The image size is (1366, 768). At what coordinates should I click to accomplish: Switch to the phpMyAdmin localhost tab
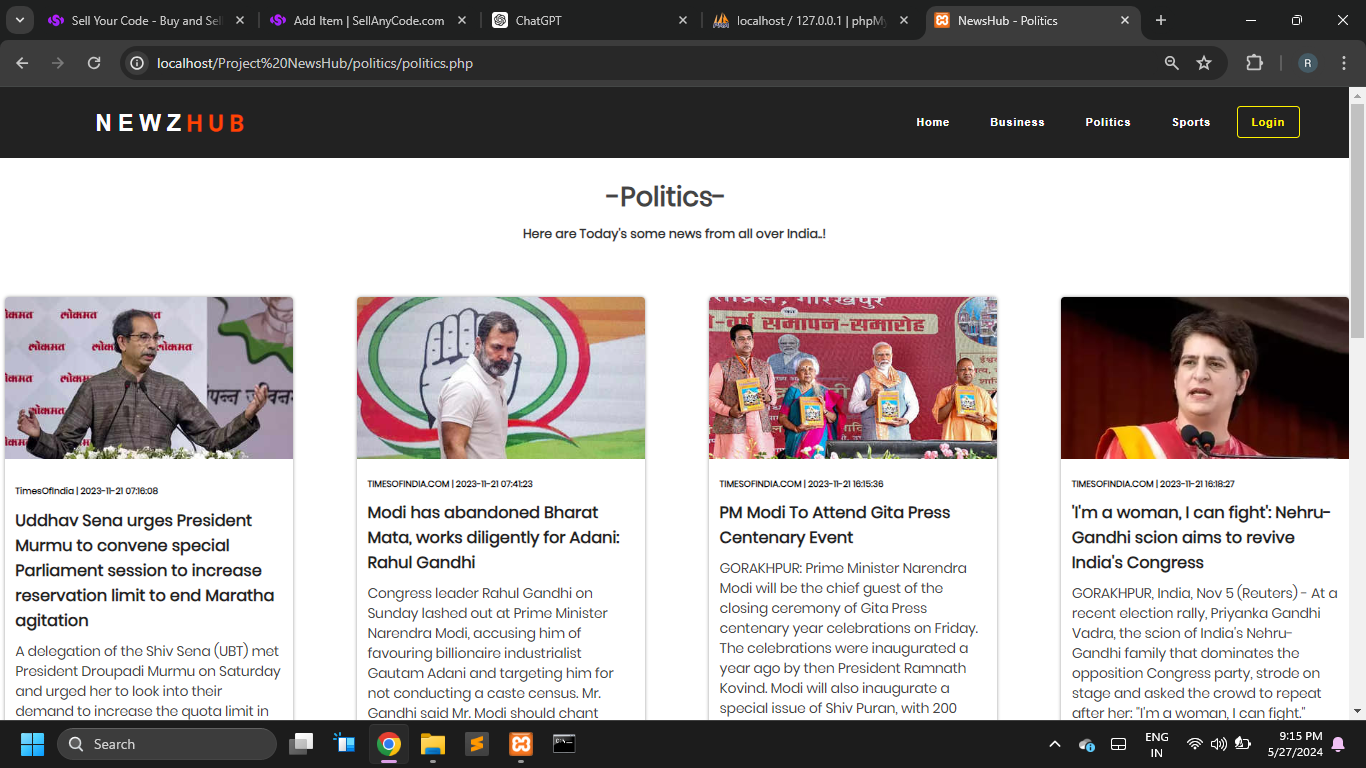[810, 20]
